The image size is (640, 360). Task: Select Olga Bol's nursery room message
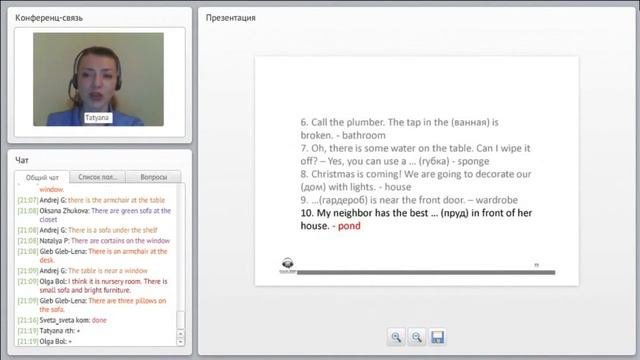93,286
